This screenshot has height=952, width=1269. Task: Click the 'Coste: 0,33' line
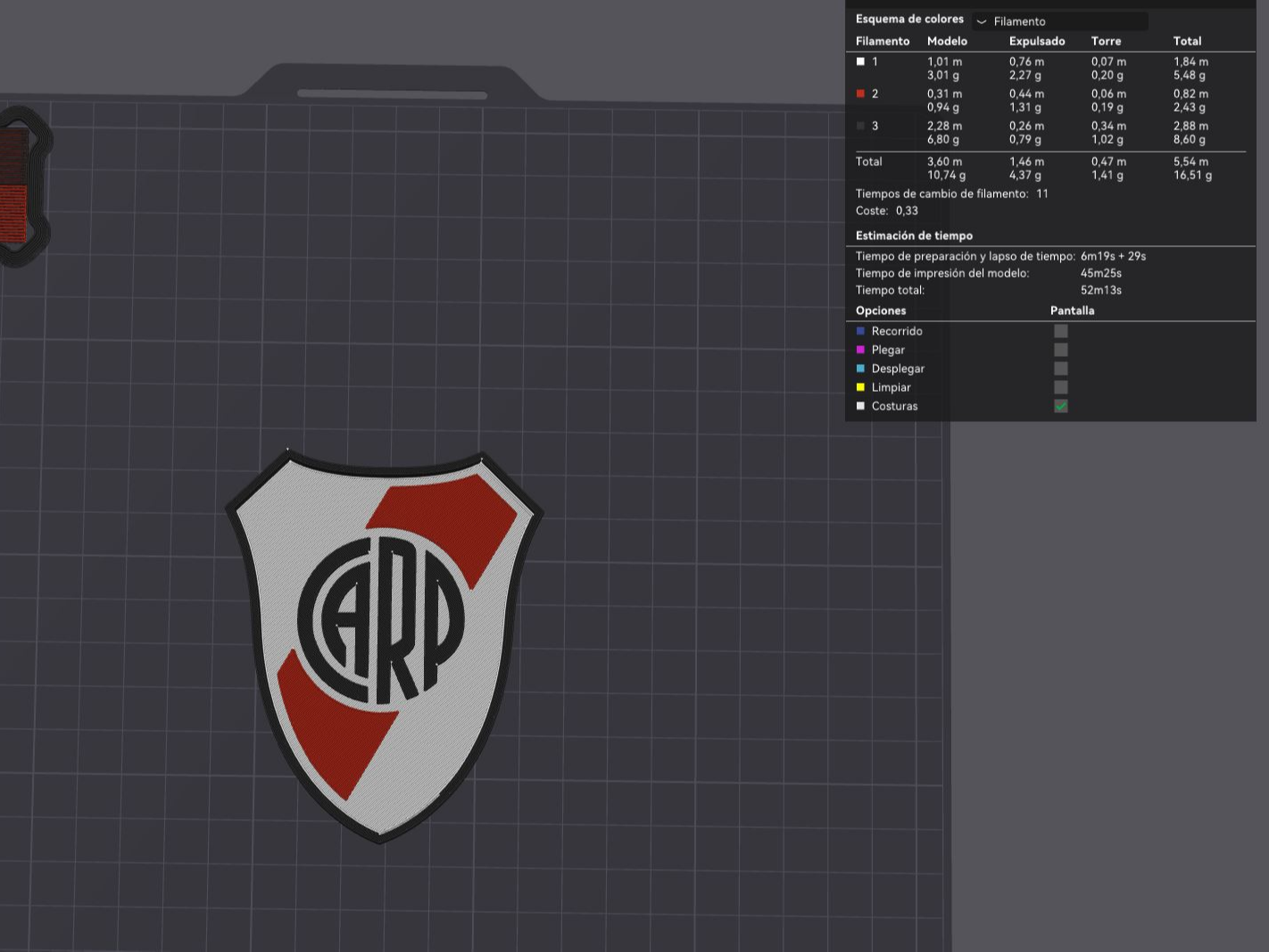886,211
